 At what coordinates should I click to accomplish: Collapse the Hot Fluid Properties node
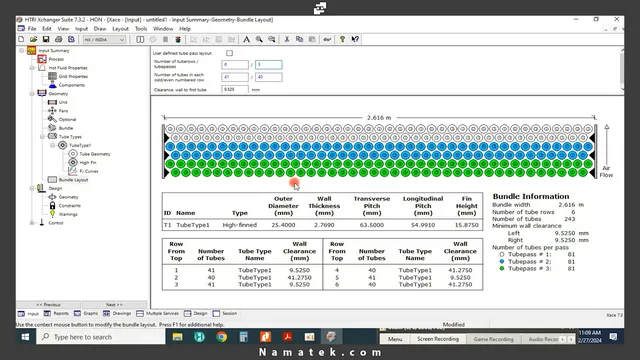(x=32, y=68)
